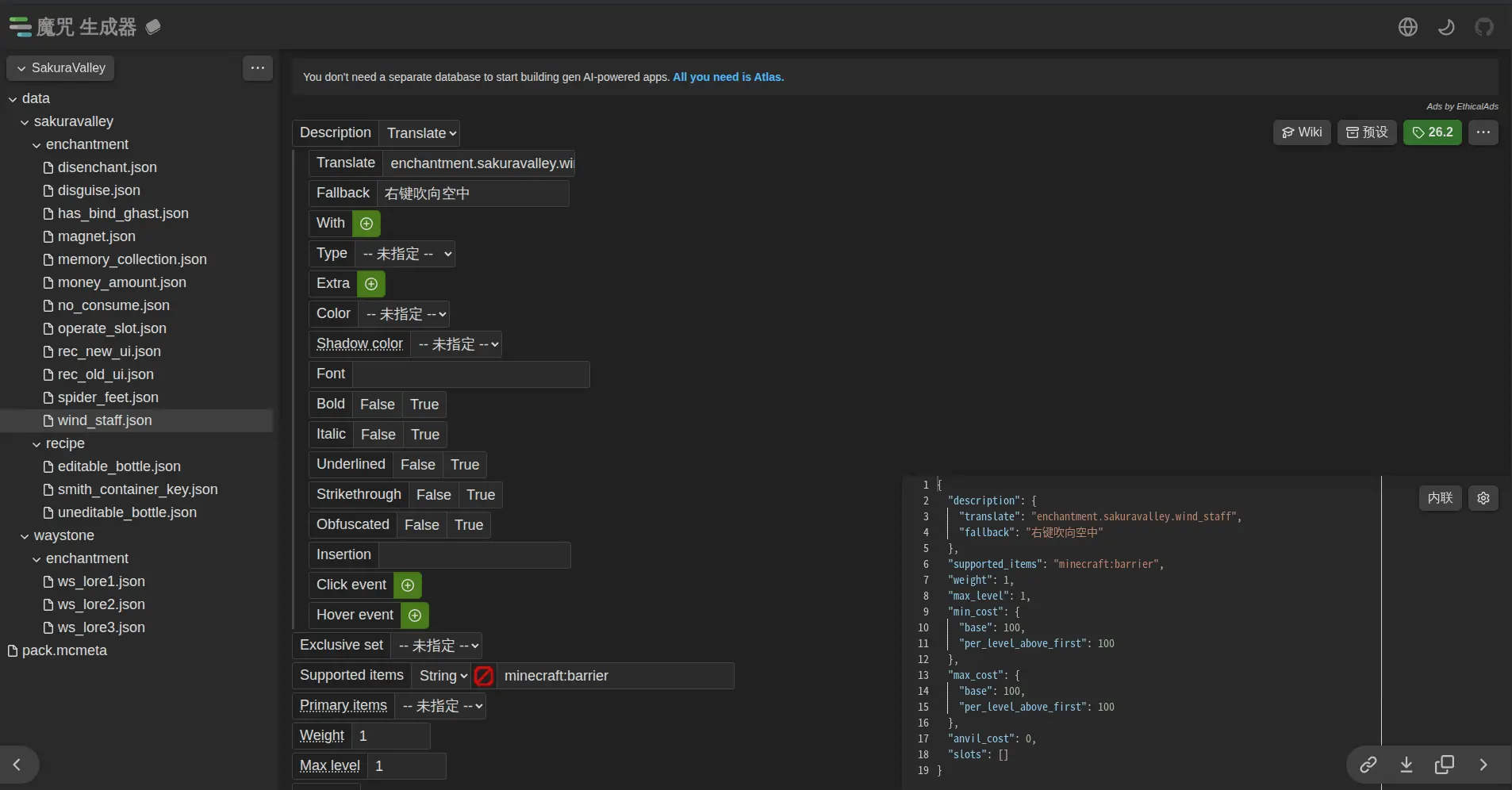The width and height of the screenshot is (1512, 790).
Task: Set Bold to True
Action: (x=424, y=405)
